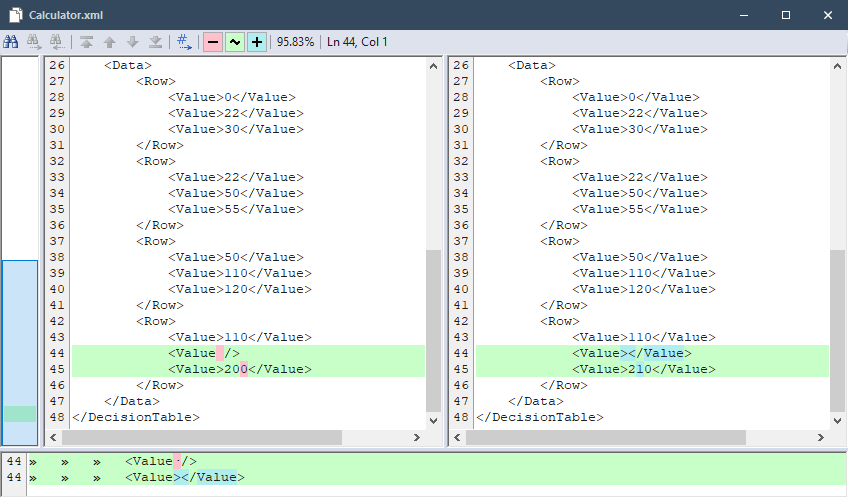This screenshot has width=848, height=498.
Task: Click right pane line 40 '<Value>120</Value>'
Action: [644, 289]
